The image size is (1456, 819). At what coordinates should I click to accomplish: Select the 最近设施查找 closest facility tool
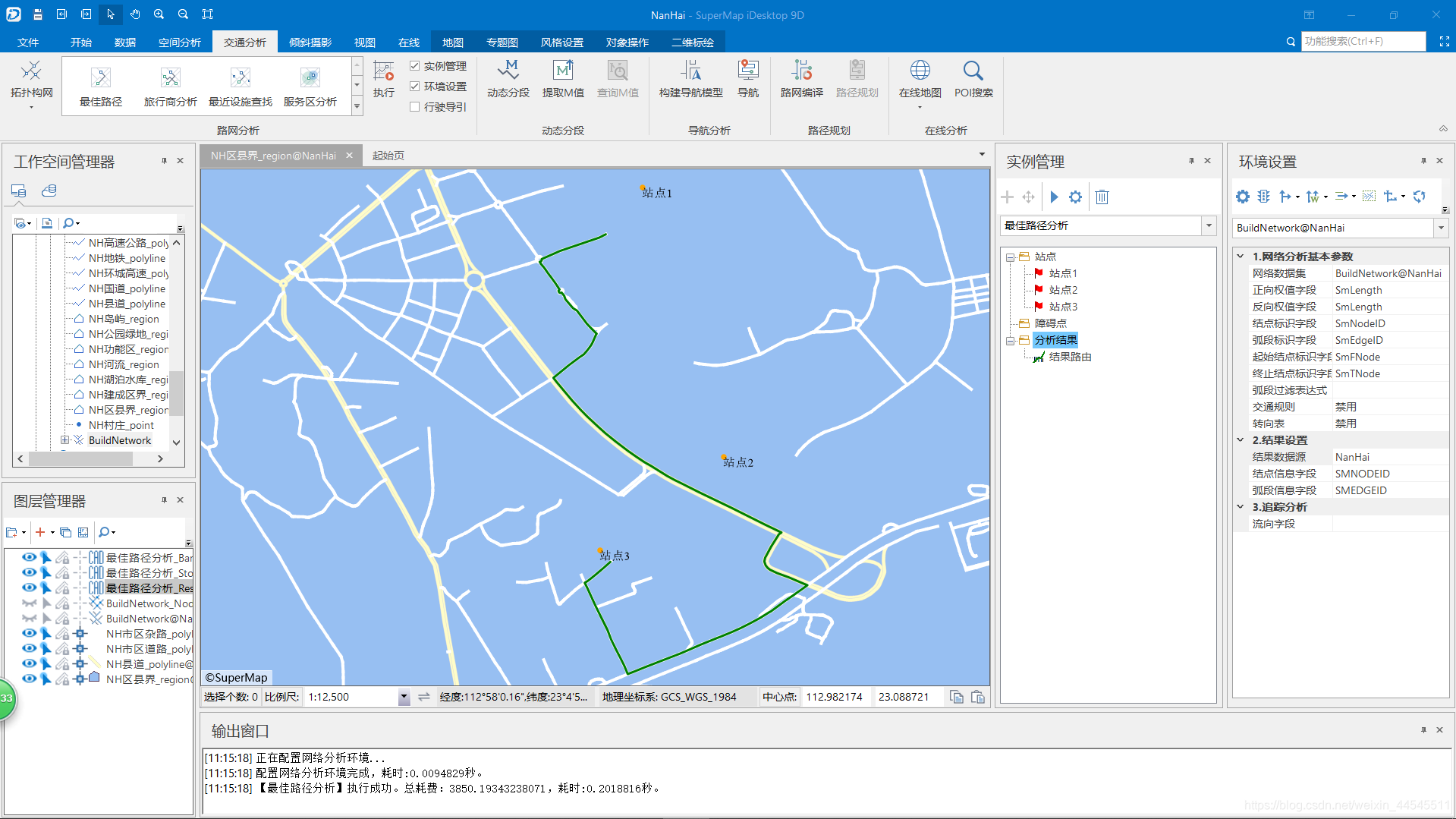click(241, 87)
